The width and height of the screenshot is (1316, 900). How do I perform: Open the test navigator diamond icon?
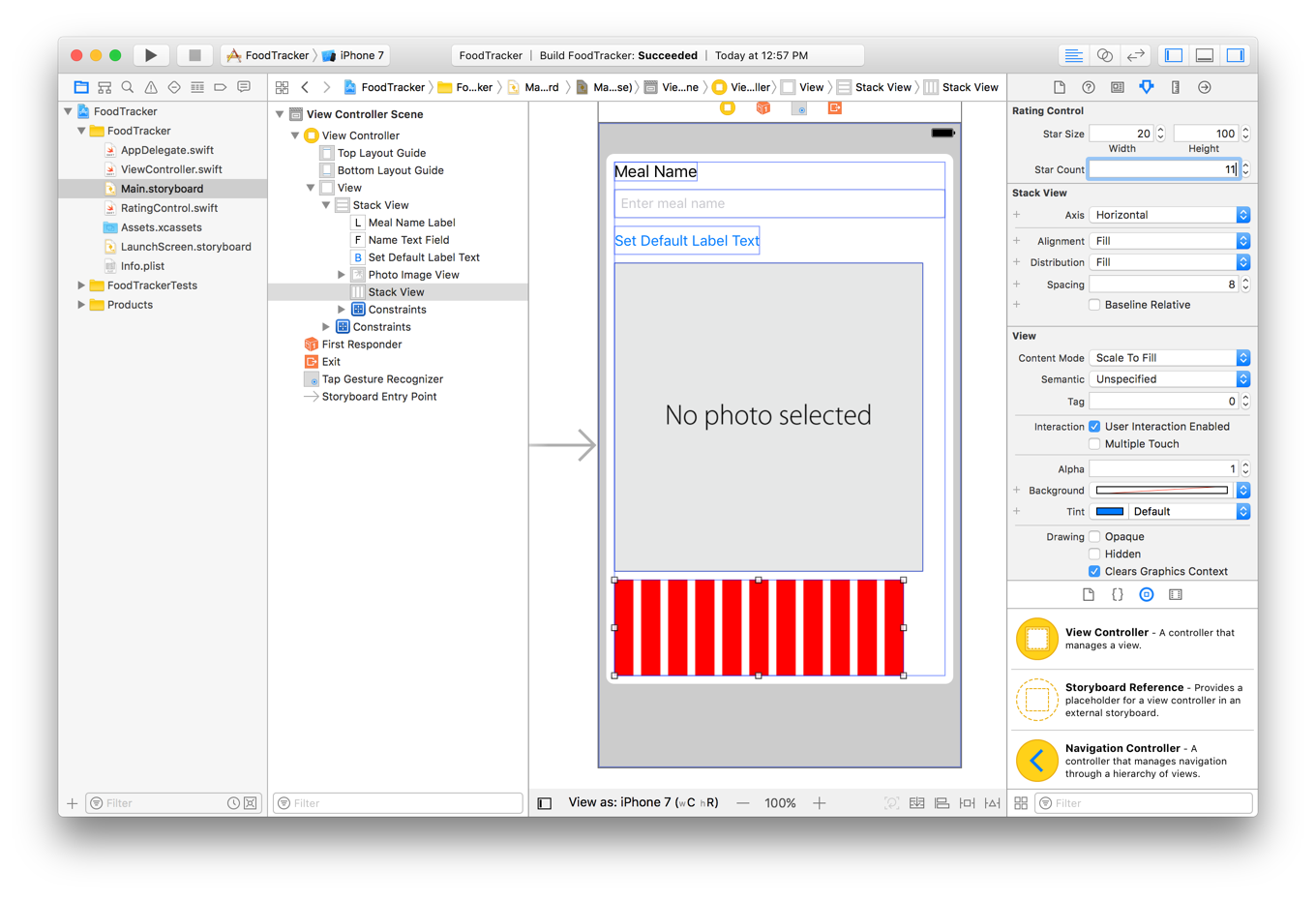click(x=174, y=87)
